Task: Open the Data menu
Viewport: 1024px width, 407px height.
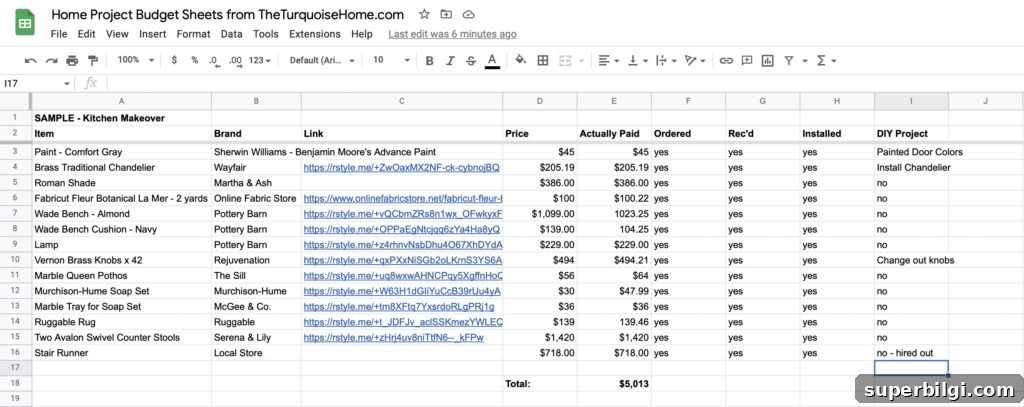Action: (231, 34)
